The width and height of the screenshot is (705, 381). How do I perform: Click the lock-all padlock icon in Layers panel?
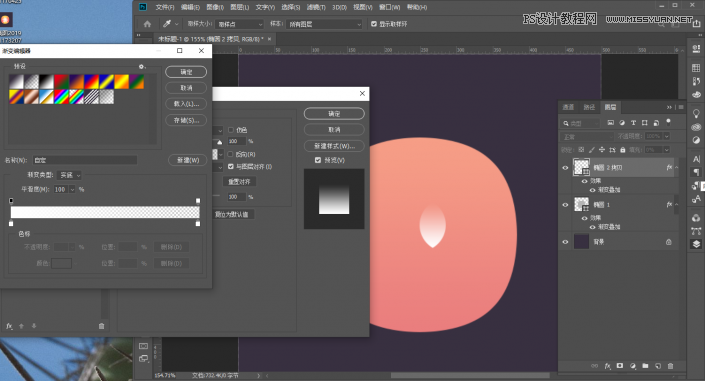[623, 149]
